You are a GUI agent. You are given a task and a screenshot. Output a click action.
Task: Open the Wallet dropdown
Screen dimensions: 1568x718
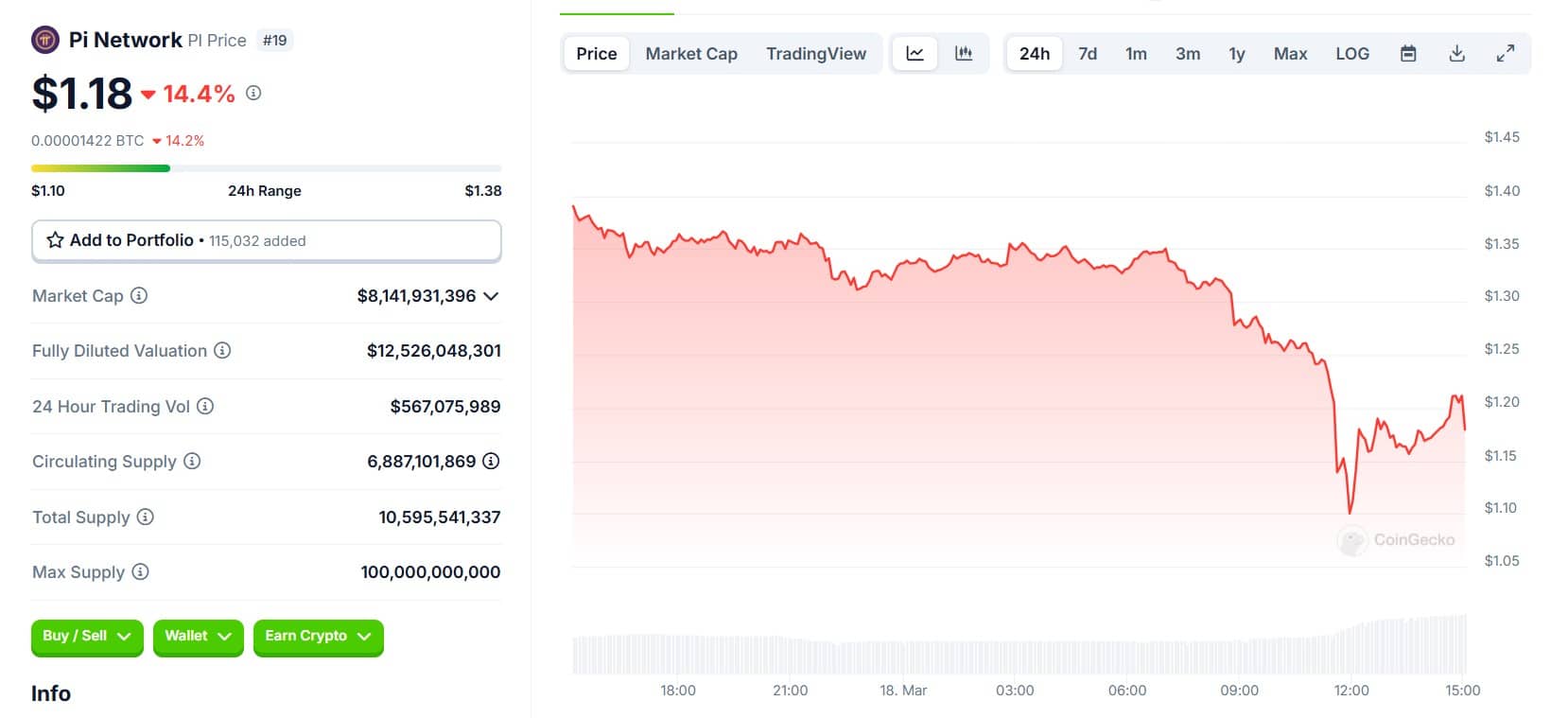pos(198,637)
